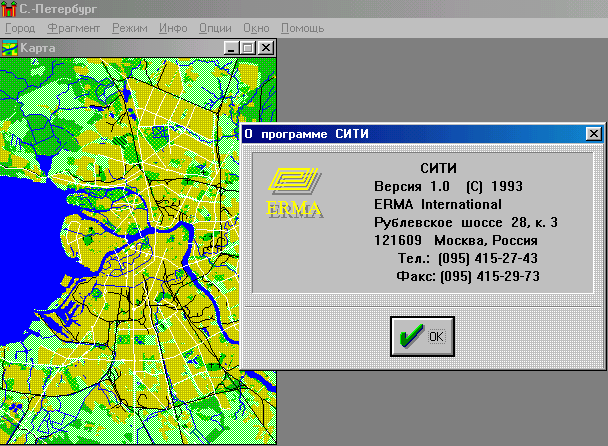This screenshot has width=608, height=446.
Task: Open the Окно menu
Action: pyautogui.click(x=256, y=28)
